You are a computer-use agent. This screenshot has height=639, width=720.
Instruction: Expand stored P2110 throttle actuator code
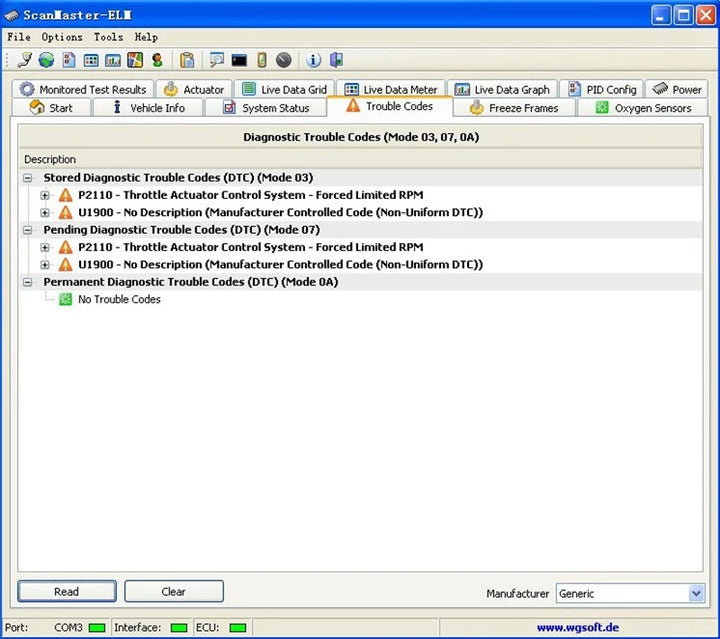coord(45,195)
